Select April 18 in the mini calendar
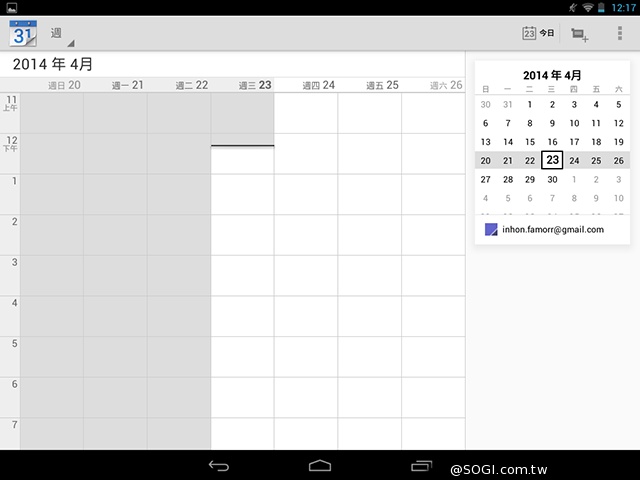Viewport: 640px width, 480px height. (596, 142)
